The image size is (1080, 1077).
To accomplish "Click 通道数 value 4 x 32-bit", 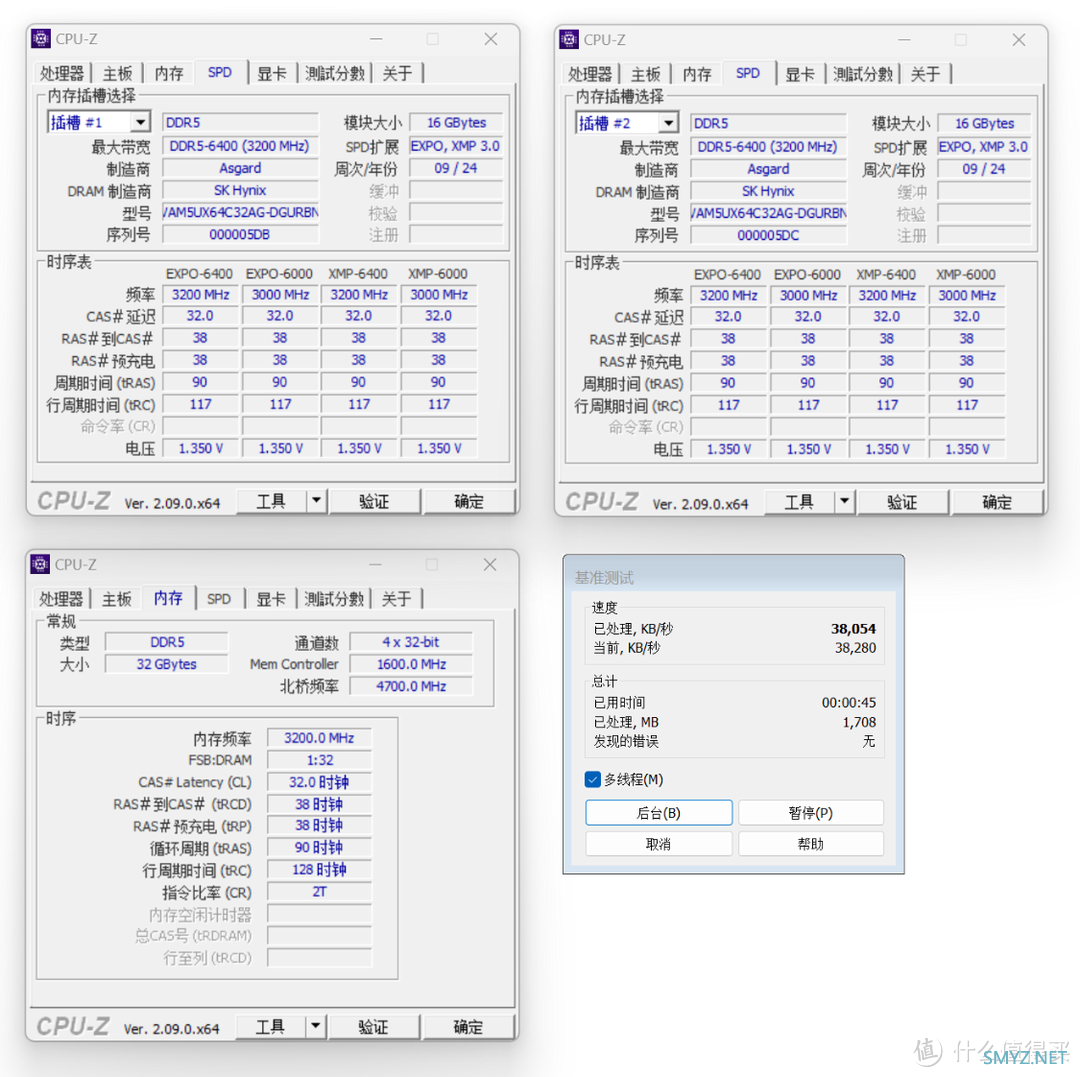I will (411, 642).
